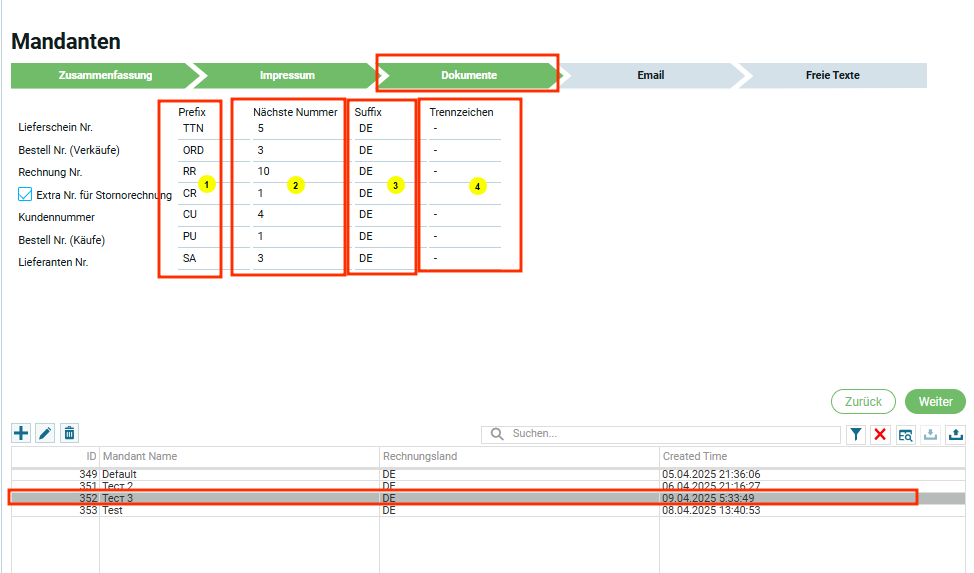The width and height of the screenshot is (974, 573).
Task: Click the Rechnung Nr. Nächste Nummer field
Action: [295, 171]
